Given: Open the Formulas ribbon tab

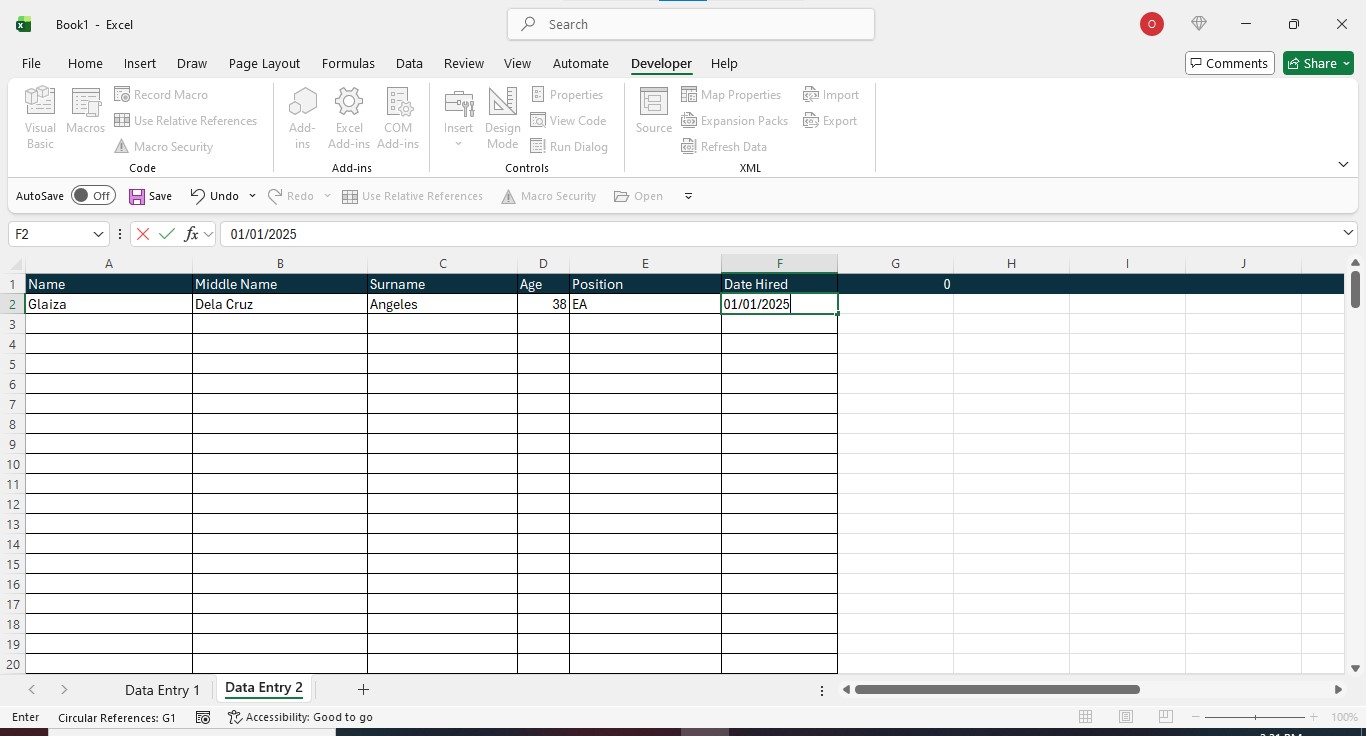Looking at the screenshot, I should click(x=348, y=63).
